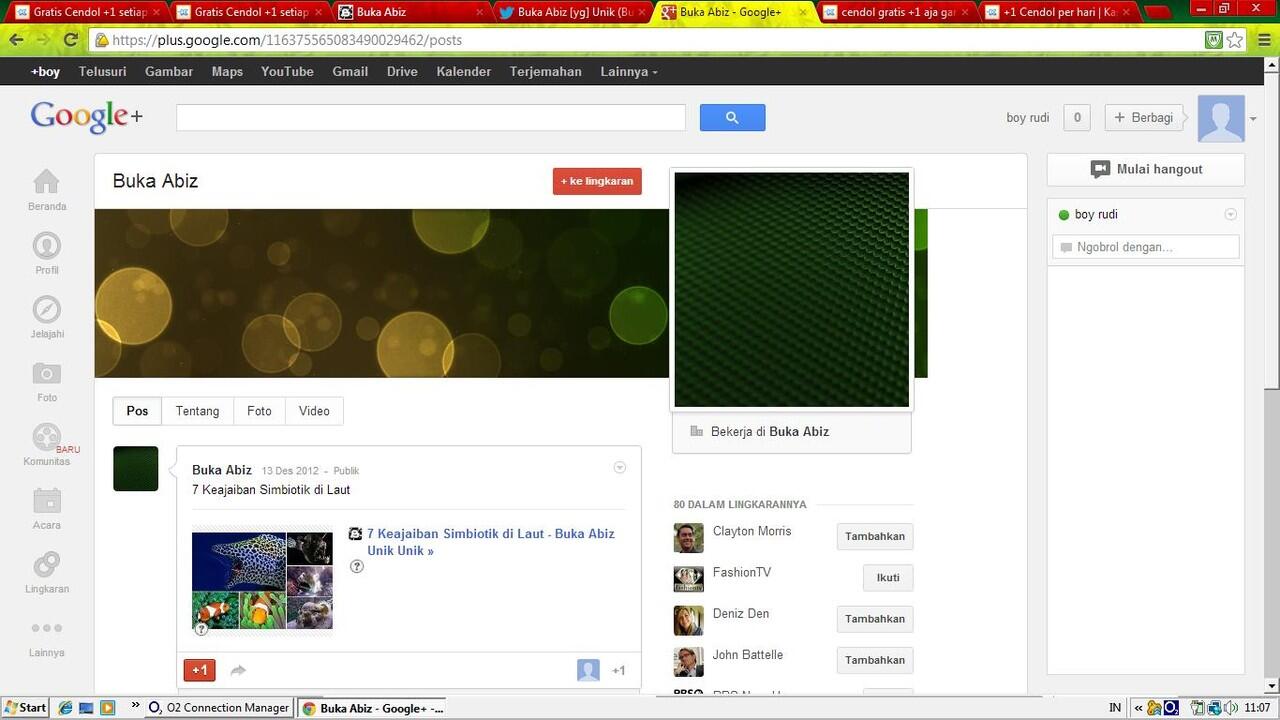Expand hidden quick launch chevron
The height and width of the screenshot is (720, 1280).
[x=134, y=707]
